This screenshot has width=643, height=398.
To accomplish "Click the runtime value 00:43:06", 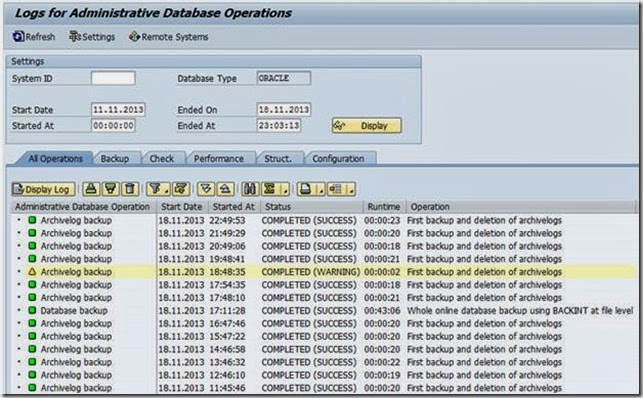I will click(382, 311).
